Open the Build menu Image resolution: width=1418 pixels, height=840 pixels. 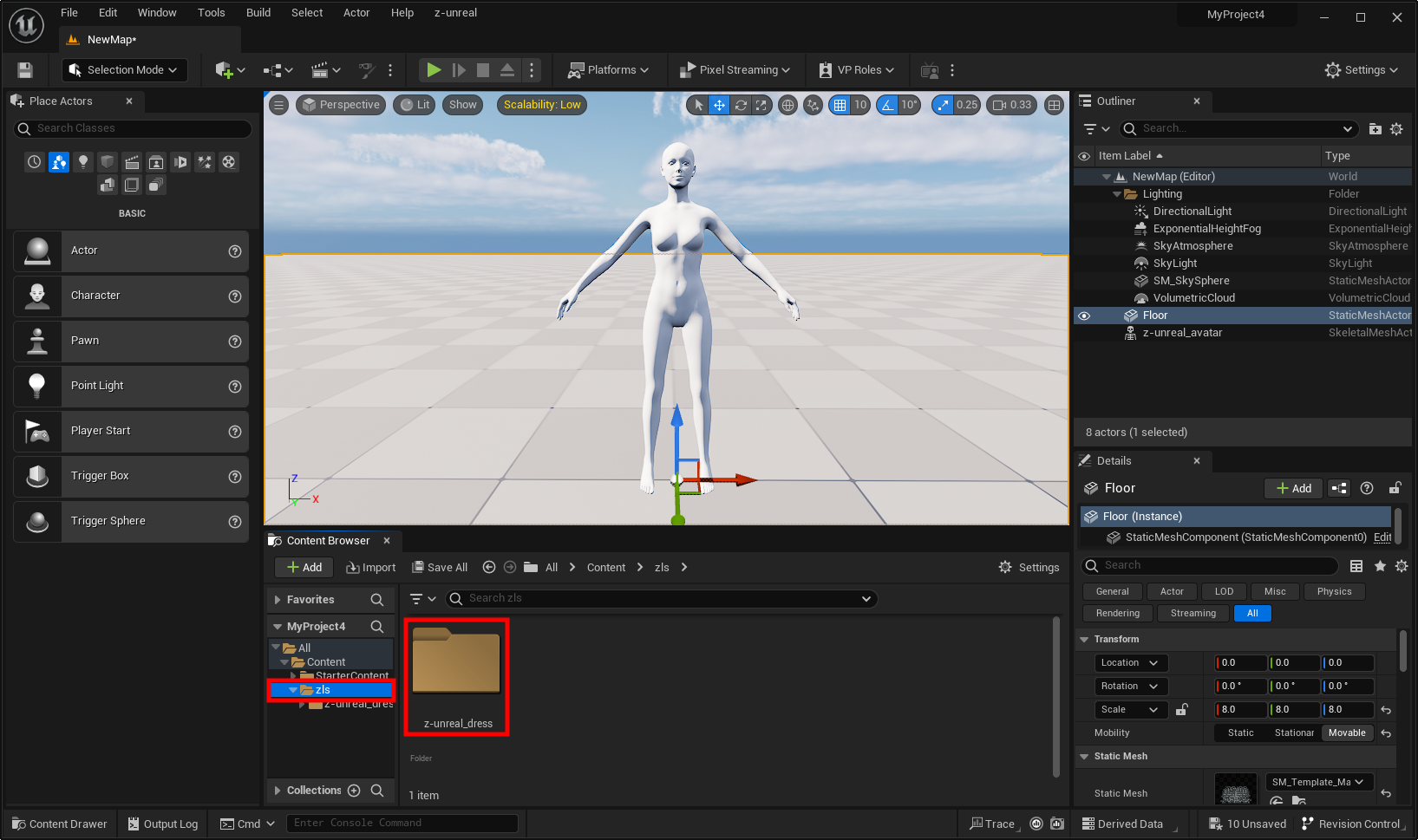click(x=258, y=13)
